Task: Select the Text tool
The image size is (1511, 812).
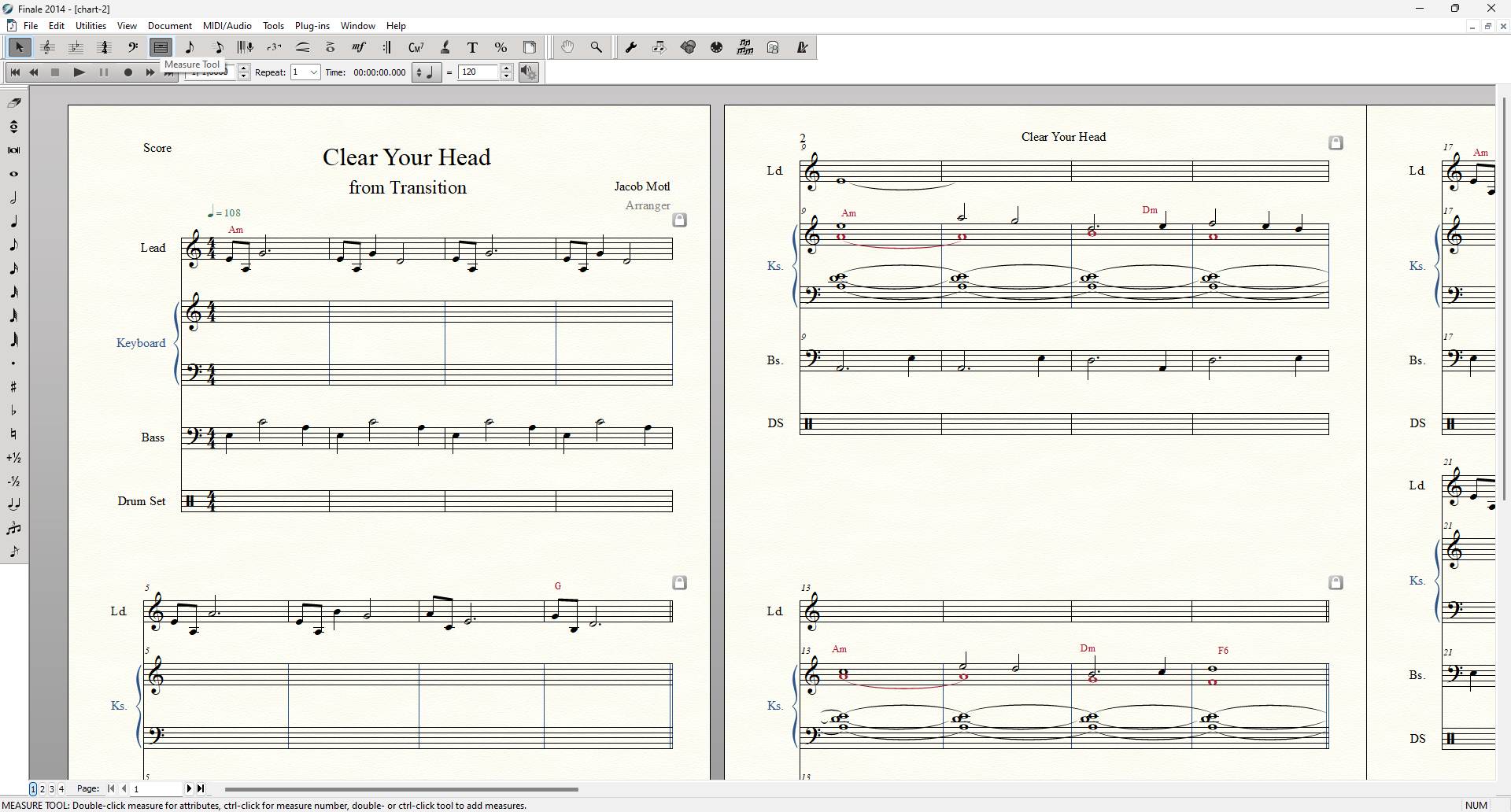Action: [x=473, y=48]
